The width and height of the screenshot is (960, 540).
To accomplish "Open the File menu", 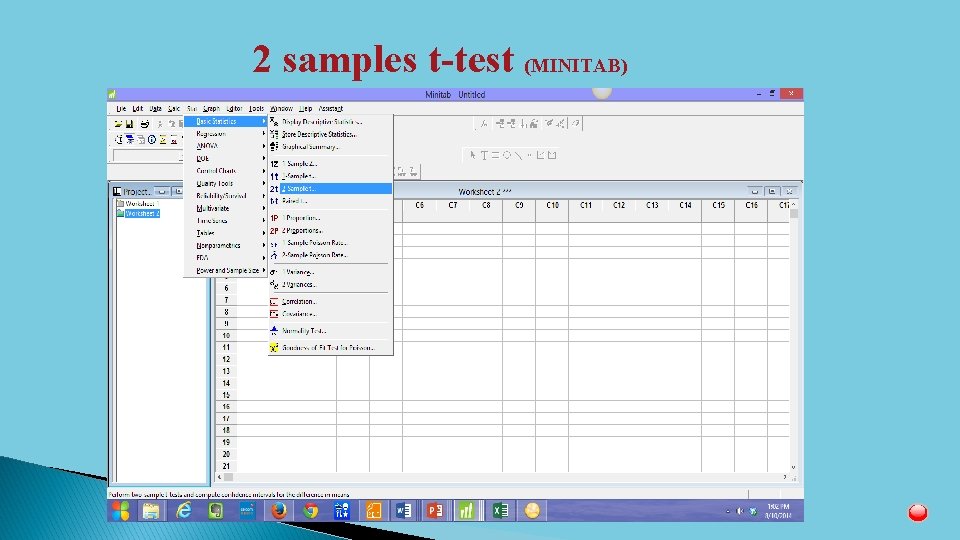I will point(121,109).
